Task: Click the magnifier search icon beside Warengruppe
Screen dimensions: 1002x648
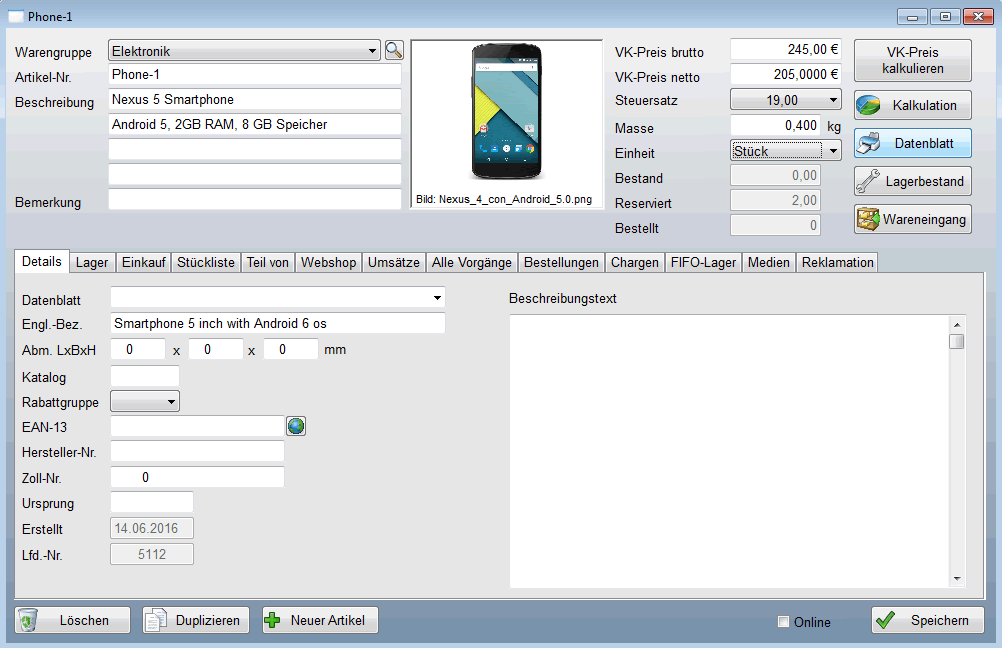Action: coord(394,50)
